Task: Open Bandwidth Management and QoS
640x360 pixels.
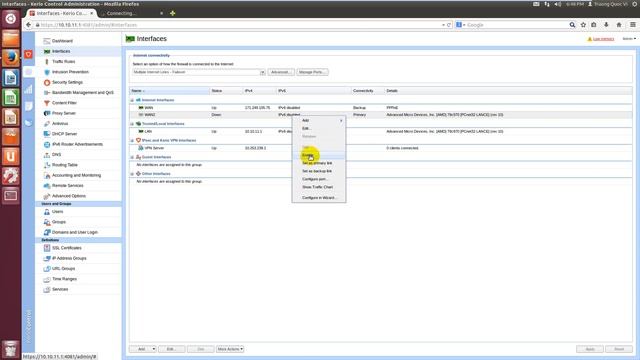Action: coord(82,93)
